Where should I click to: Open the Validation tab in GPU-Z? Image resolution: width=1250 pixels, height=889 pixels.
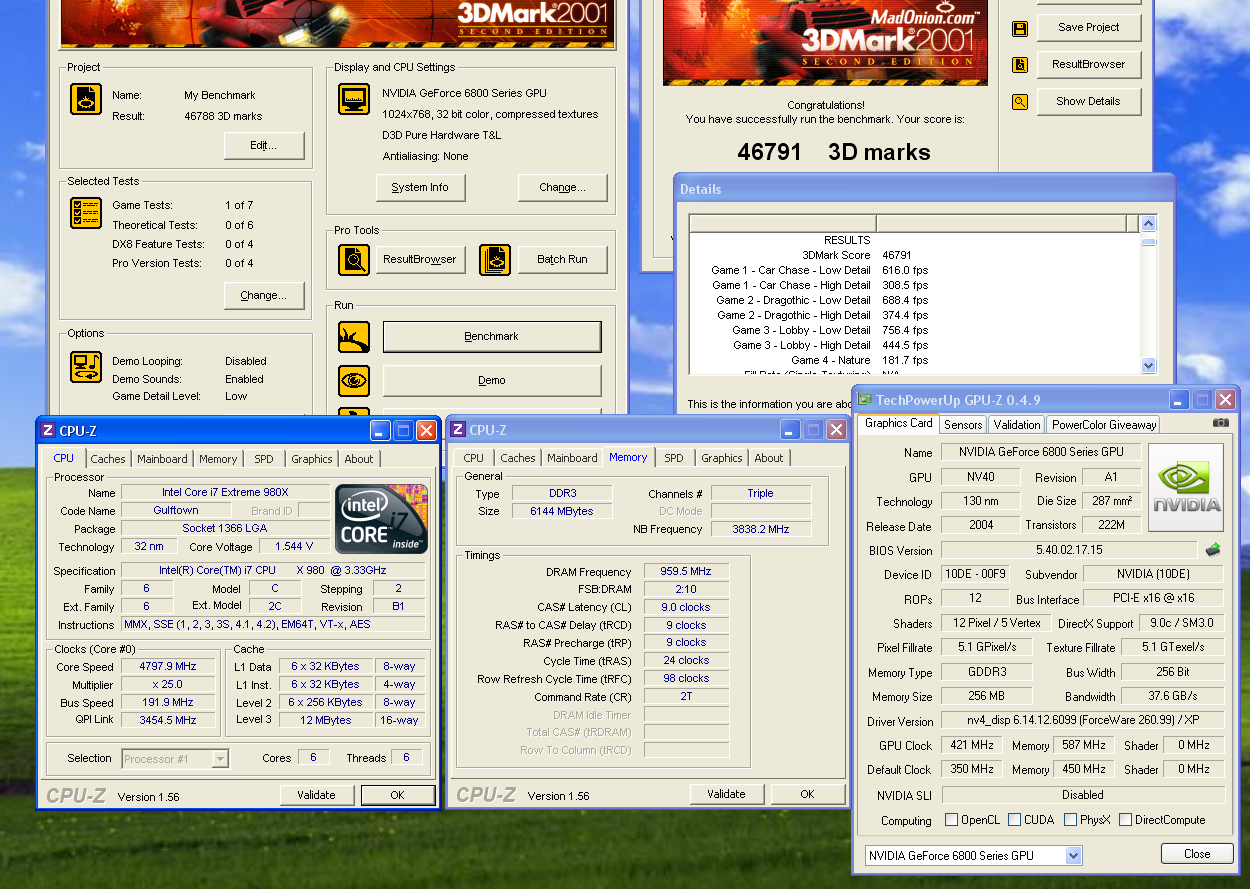tap(1017, 425)
